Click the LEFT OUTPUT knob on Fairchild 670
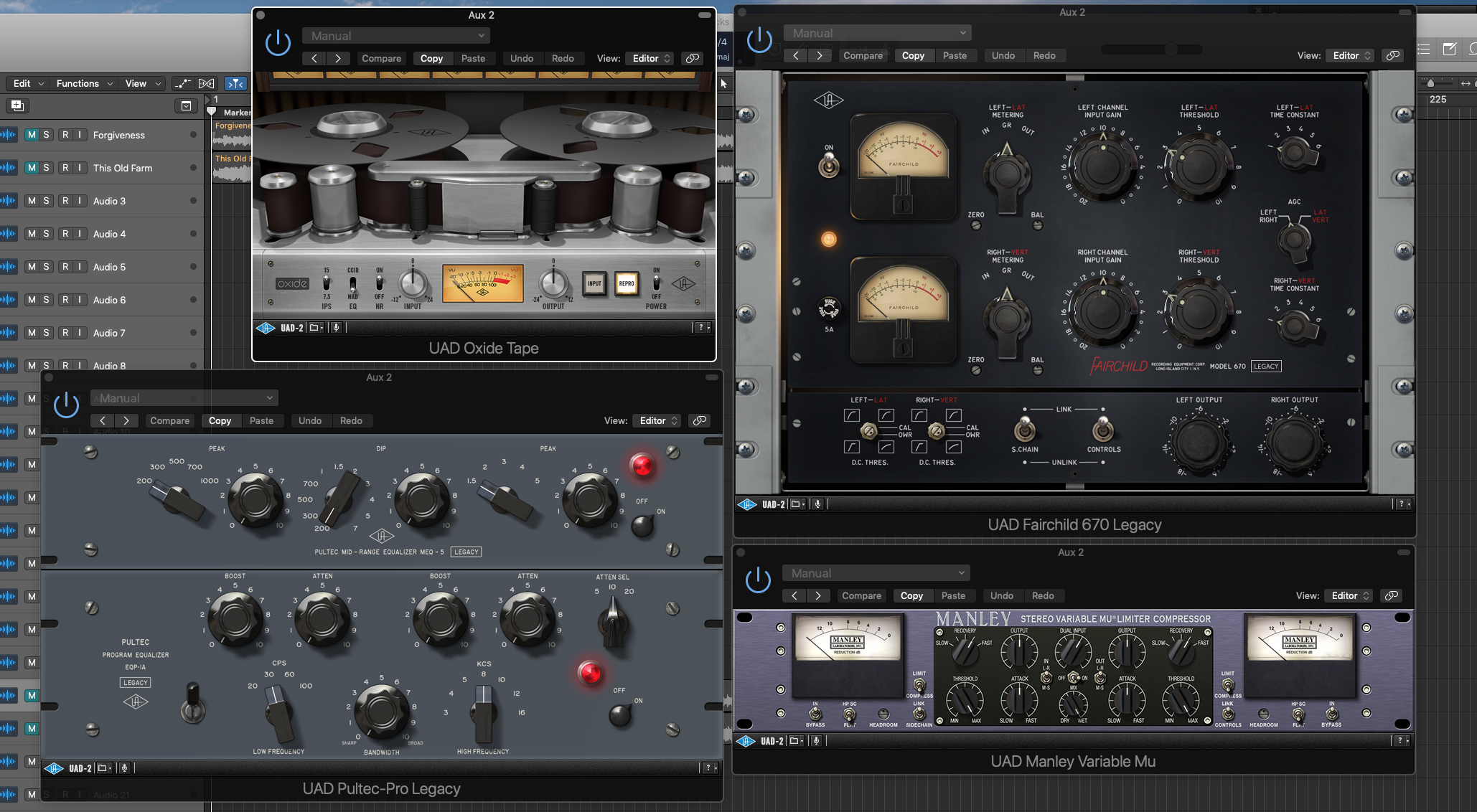The width and height of the screenshot is (1477, 812). (x=1199, y=443)
